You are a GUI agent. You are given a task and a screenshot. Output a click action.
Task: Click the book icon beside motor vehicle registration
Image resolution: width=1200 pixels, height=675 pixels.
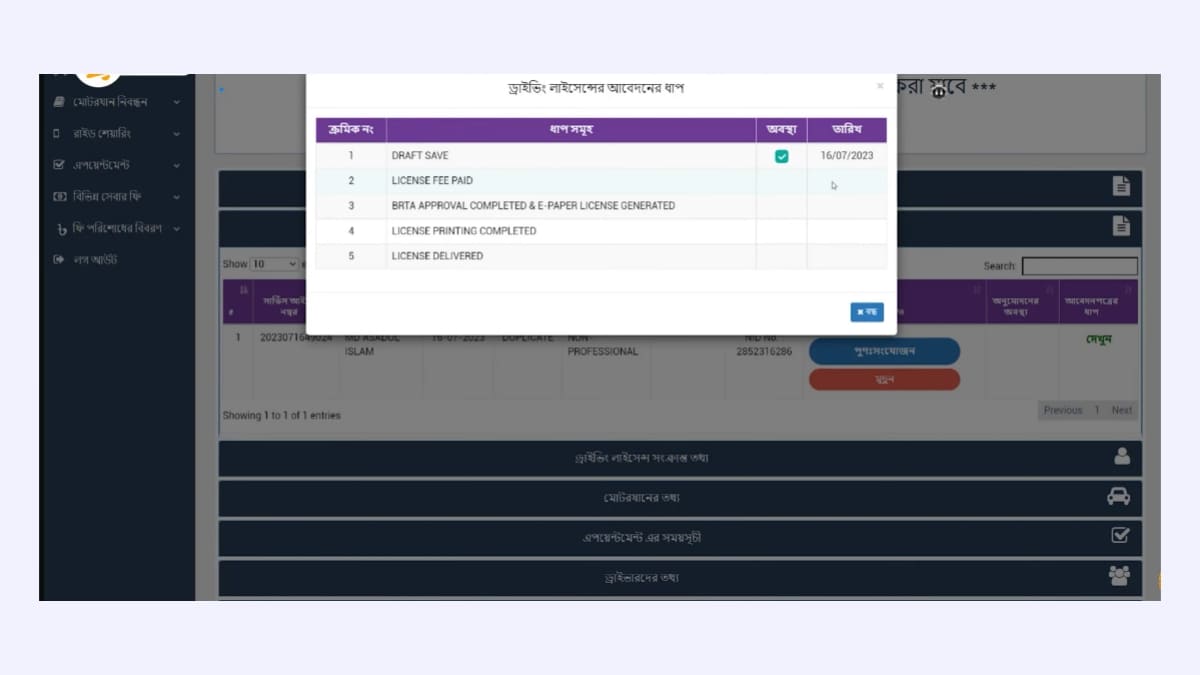pos(59,102)
